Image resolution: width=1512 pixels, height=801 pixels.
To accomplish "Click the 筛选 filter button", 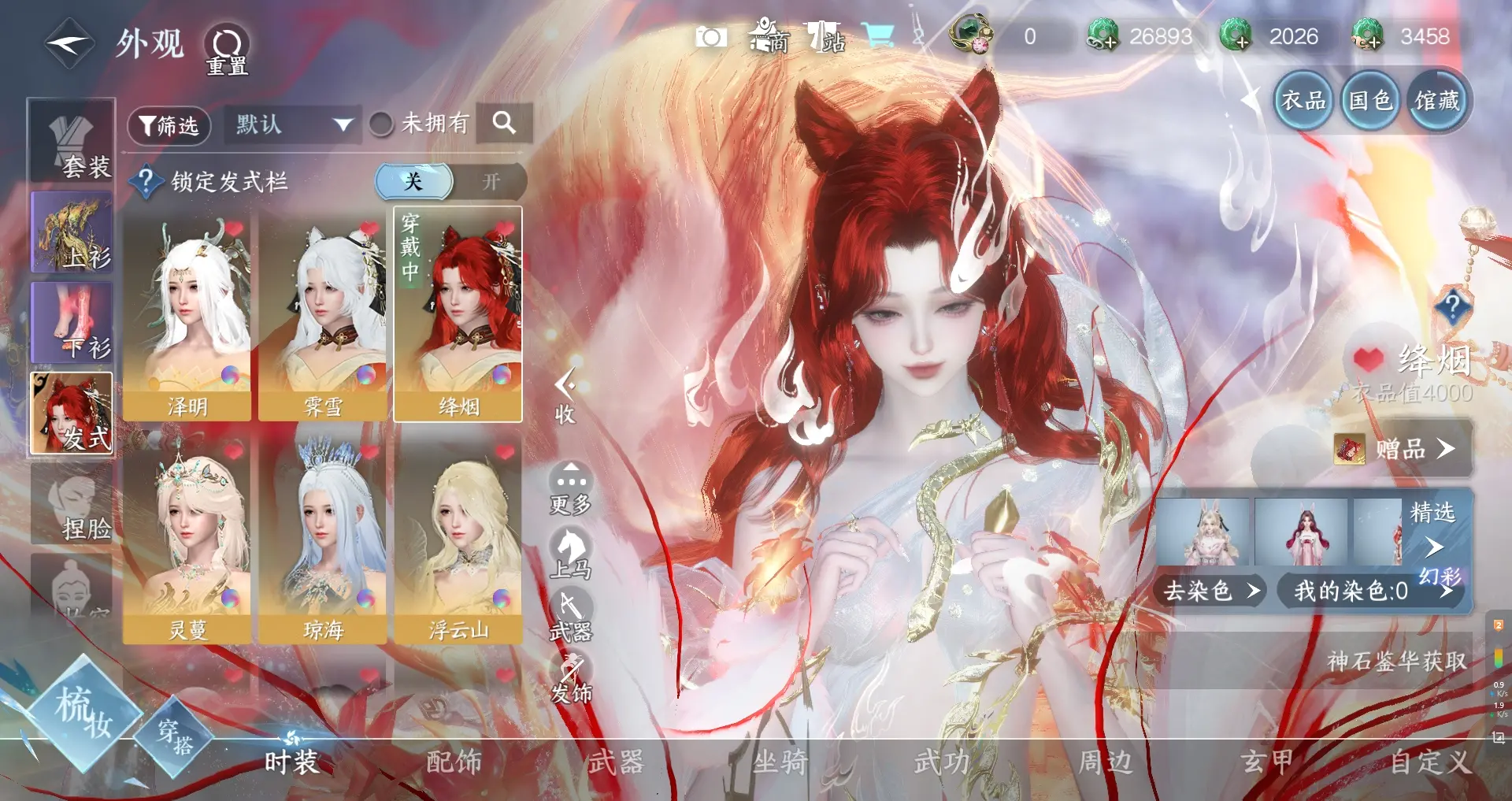I will (x=169, y=125).
